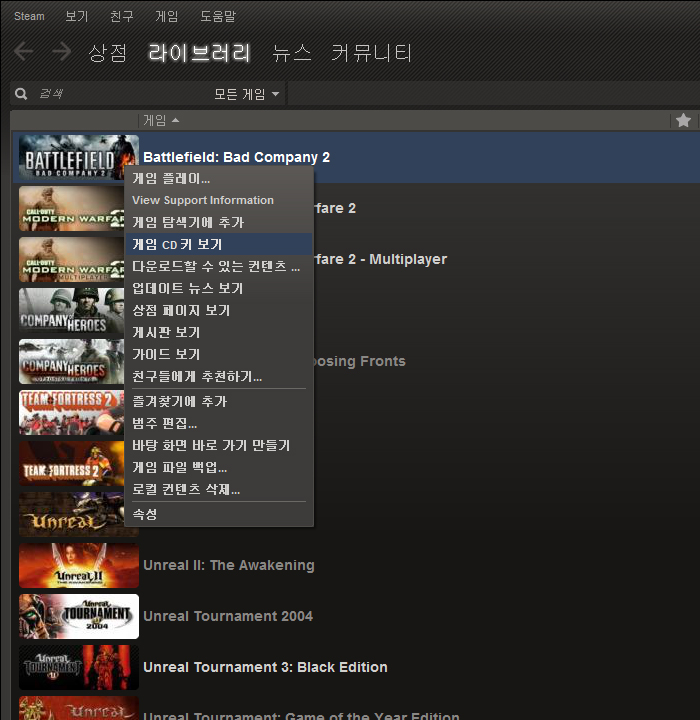Image resolution: width=700 pixels, height=720 pixels.
Task: Click the forward navigation arrow
Action: click(61, 52)
